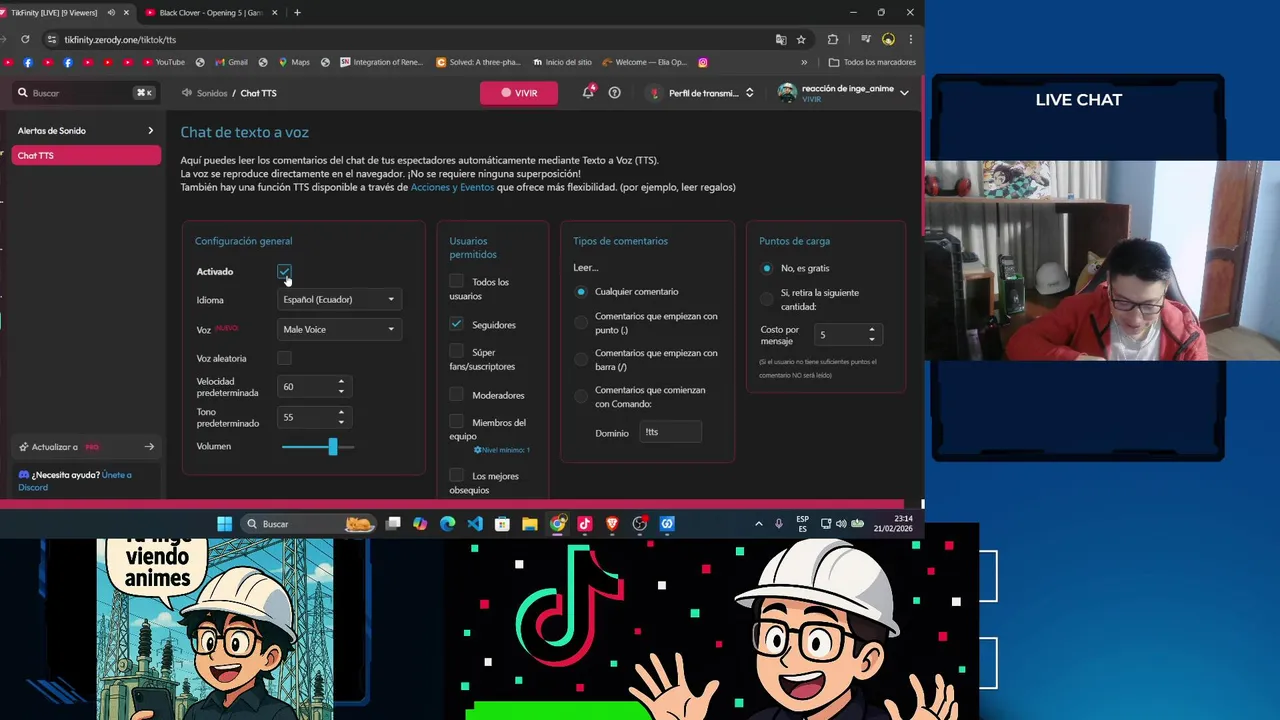Open File Explorer from the taskbar
This screenshot has width=1280, height=720.
click(530, 524)
